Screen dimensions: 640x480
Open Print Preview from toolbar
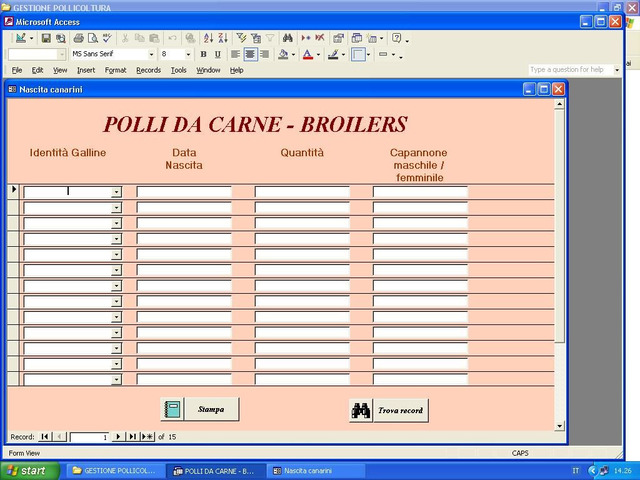pyautogui.click(x=93, y=38)
